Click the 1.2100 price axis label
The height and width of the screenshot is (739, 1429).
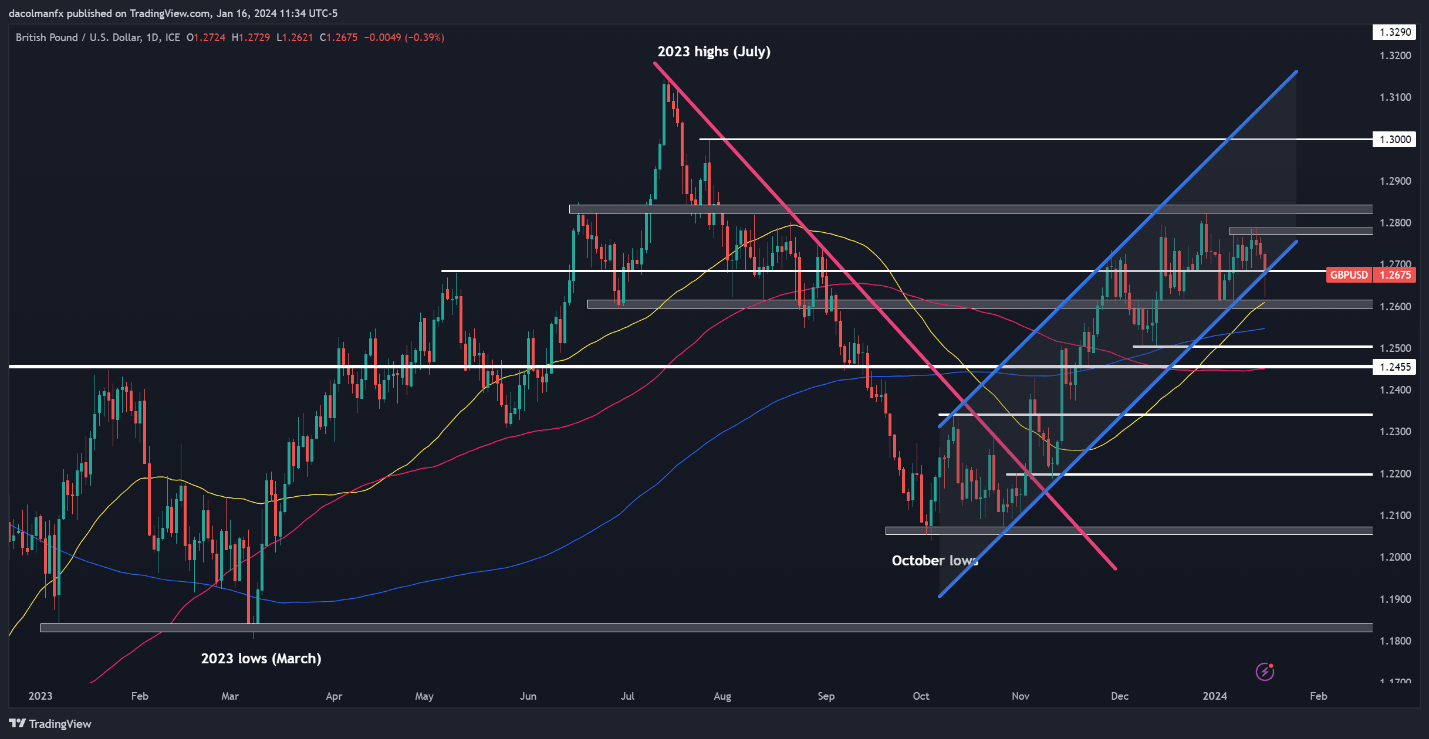pyautogui.click(x=1394, y=515)
